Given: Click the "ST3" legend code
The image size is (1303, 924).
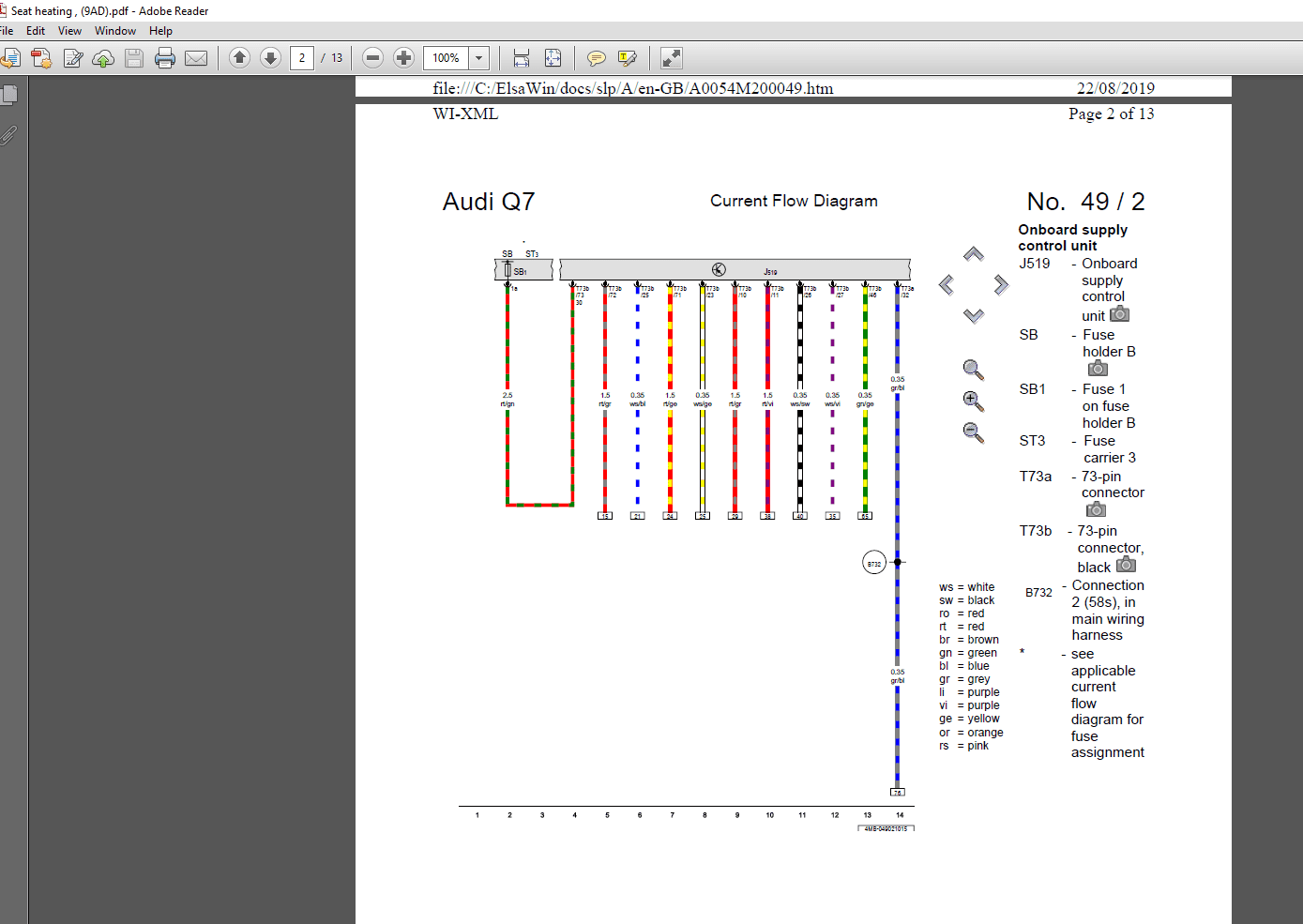Looking at the screenshot, I should (1032, 441).
